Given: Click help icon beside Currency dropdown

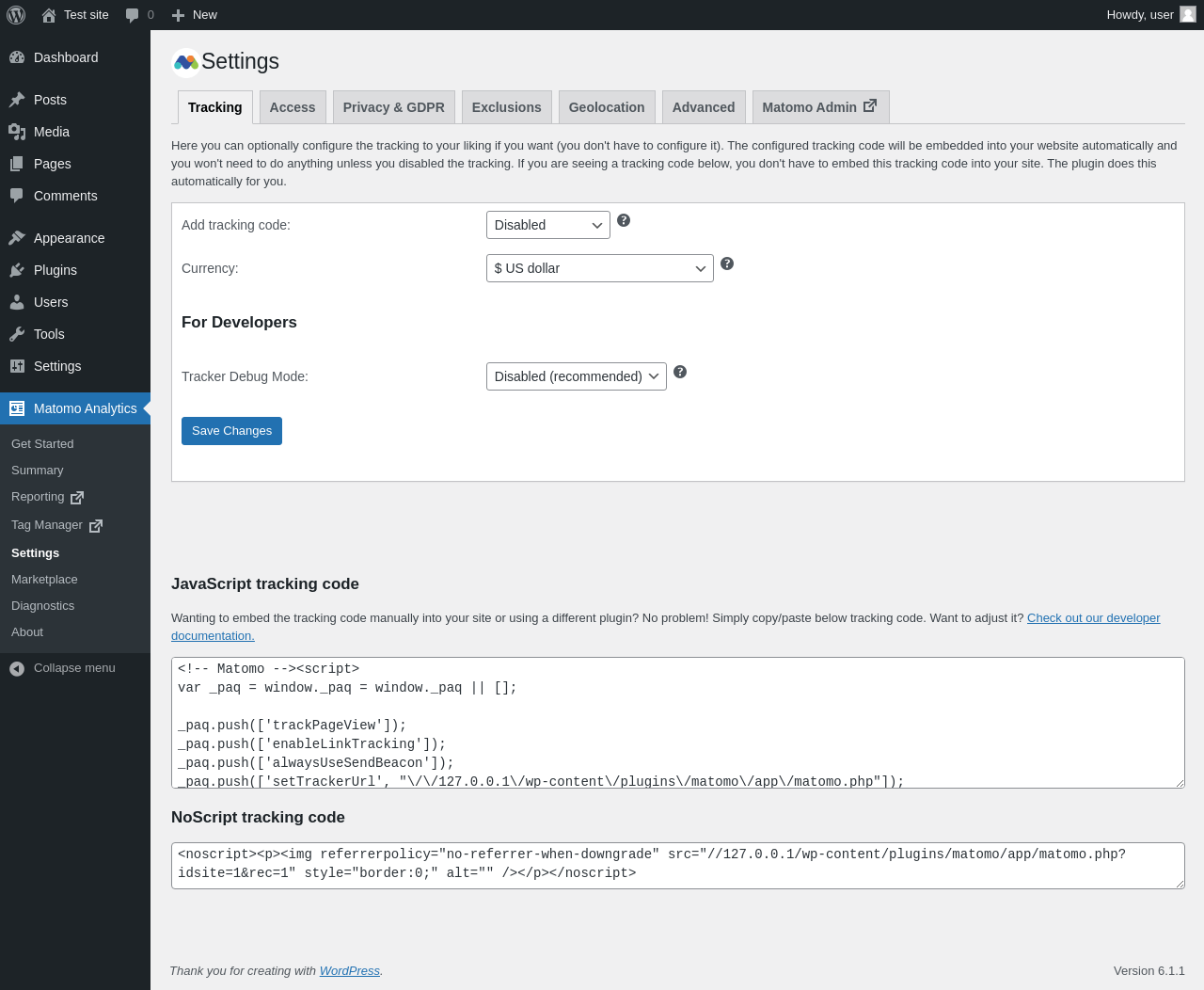Looking at the screenshot, I should tap(727, 263).
